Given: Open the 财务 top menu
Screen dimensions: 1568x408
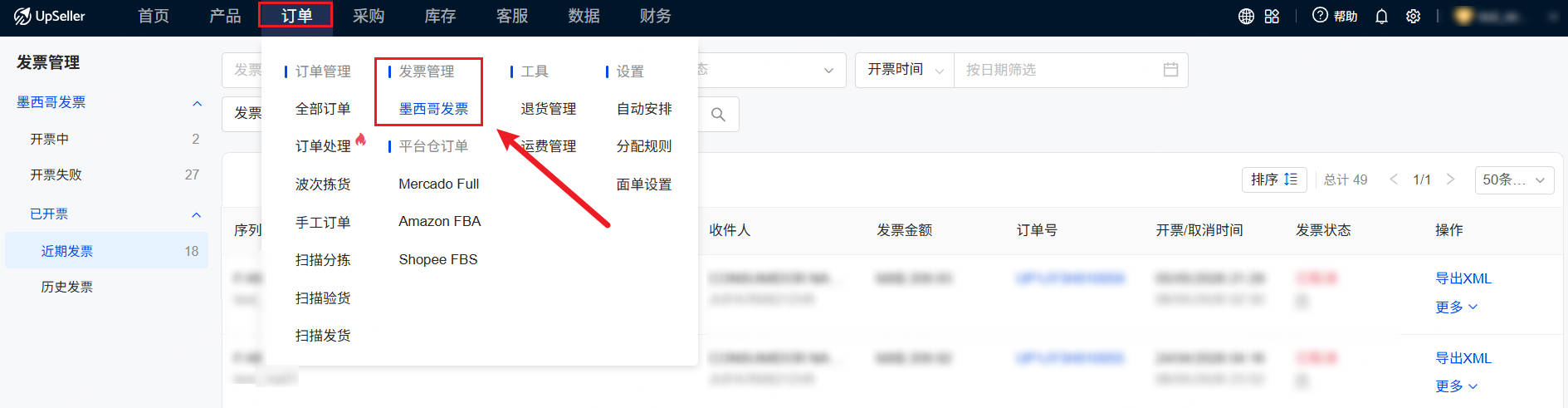Looking at the screenshot, I should coord(656,16).
